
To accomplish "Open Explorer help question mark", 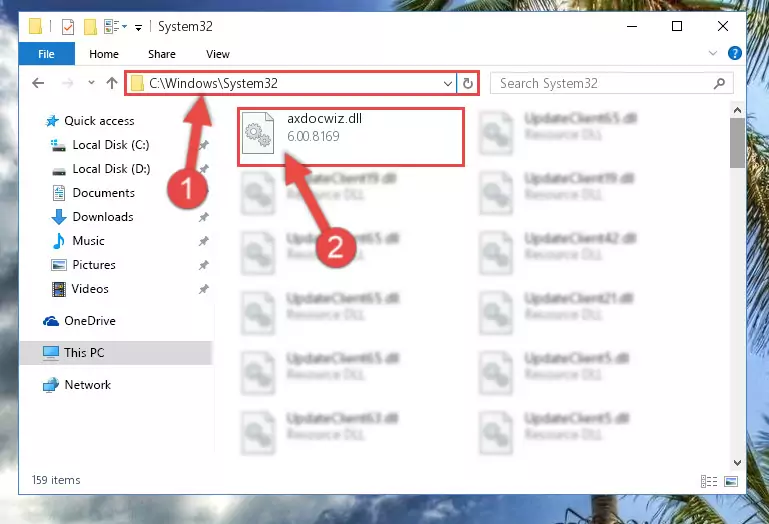I will point(735,53).
